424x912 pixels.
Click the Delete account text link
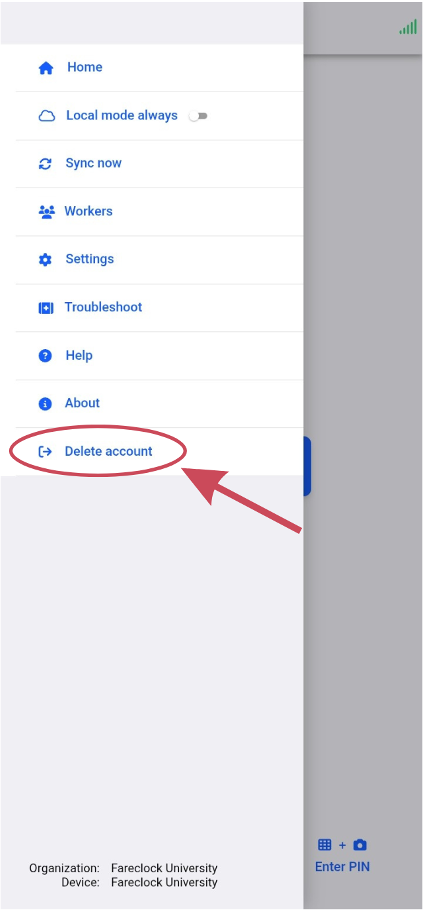coord(108,451)
